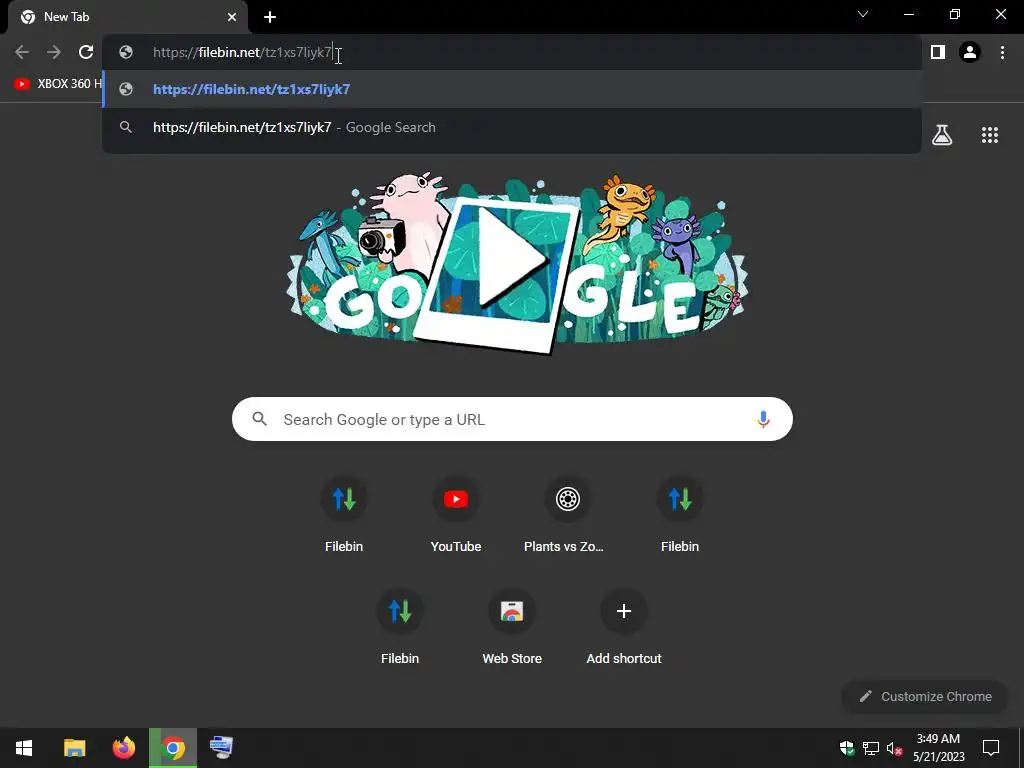Open the notification center icon
This screenshot has height=768, width=1024.
click(x=991, y=748)
